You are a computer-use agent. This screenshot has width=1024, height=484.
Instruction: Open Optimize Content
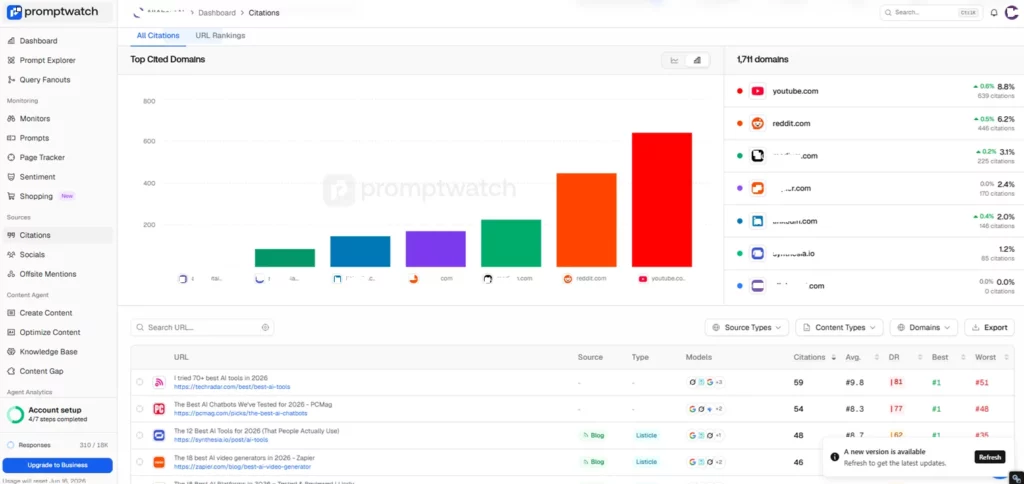point(50,332)
